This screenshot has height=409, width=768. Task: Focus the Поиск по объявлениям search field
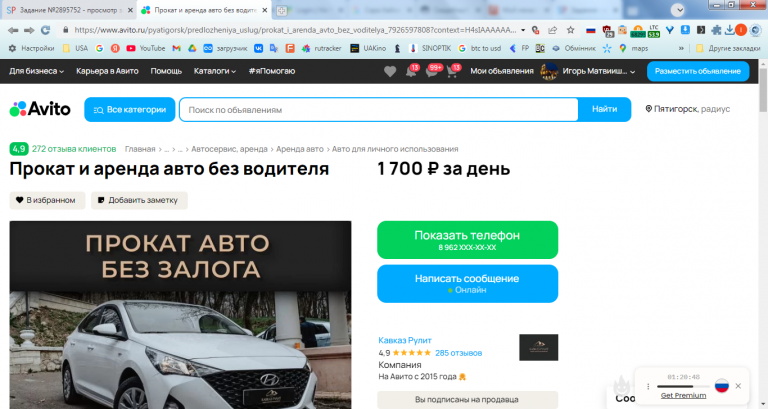pos(379,110)
